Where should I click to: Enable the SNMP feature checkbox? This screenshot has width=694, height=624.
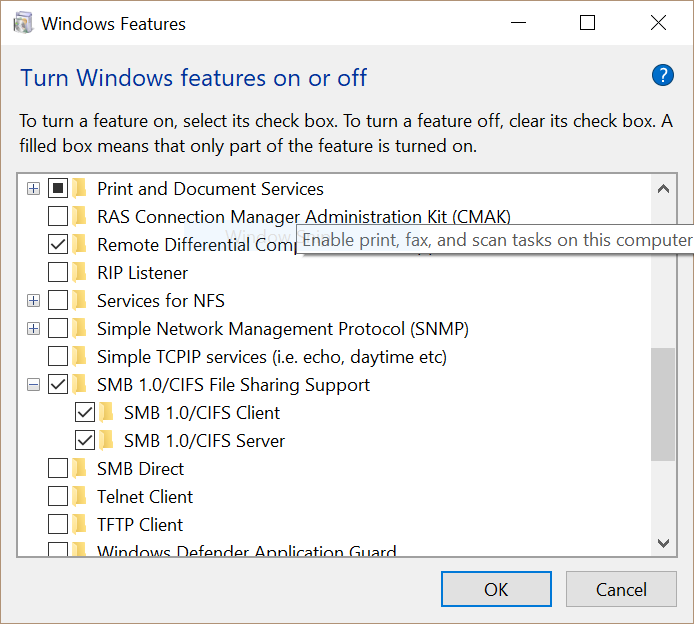point(58,328)
